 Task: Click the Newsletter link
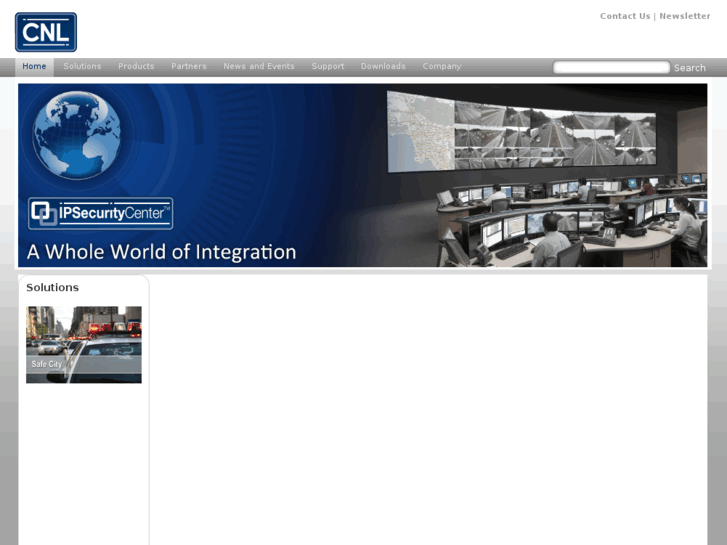[684, 16]
